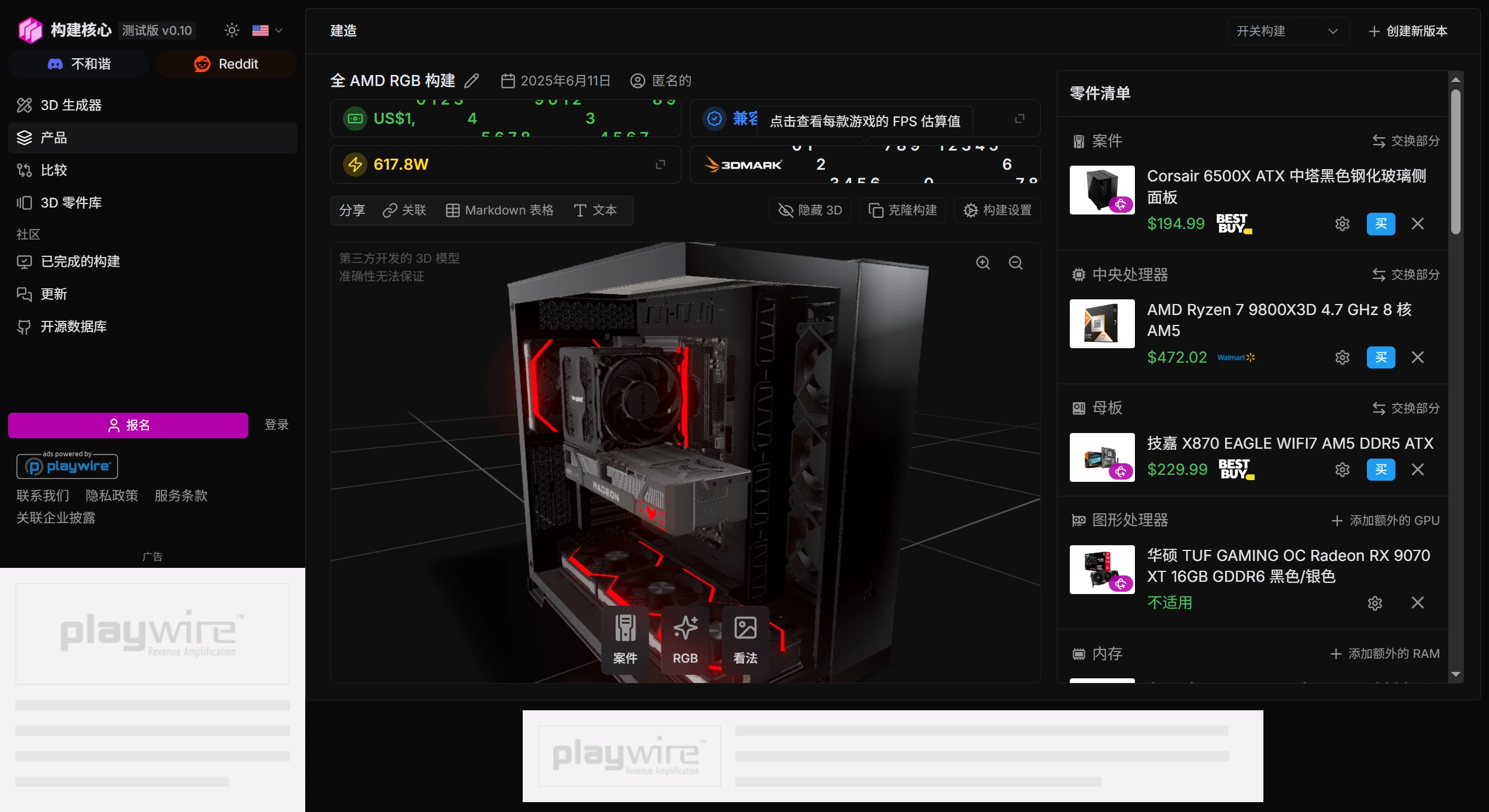Screen dimensions: 1489x812
Task: Open settings for the 技嘉 X870 motherboard
Action: pyautogui.click(x=1342, y=470)
